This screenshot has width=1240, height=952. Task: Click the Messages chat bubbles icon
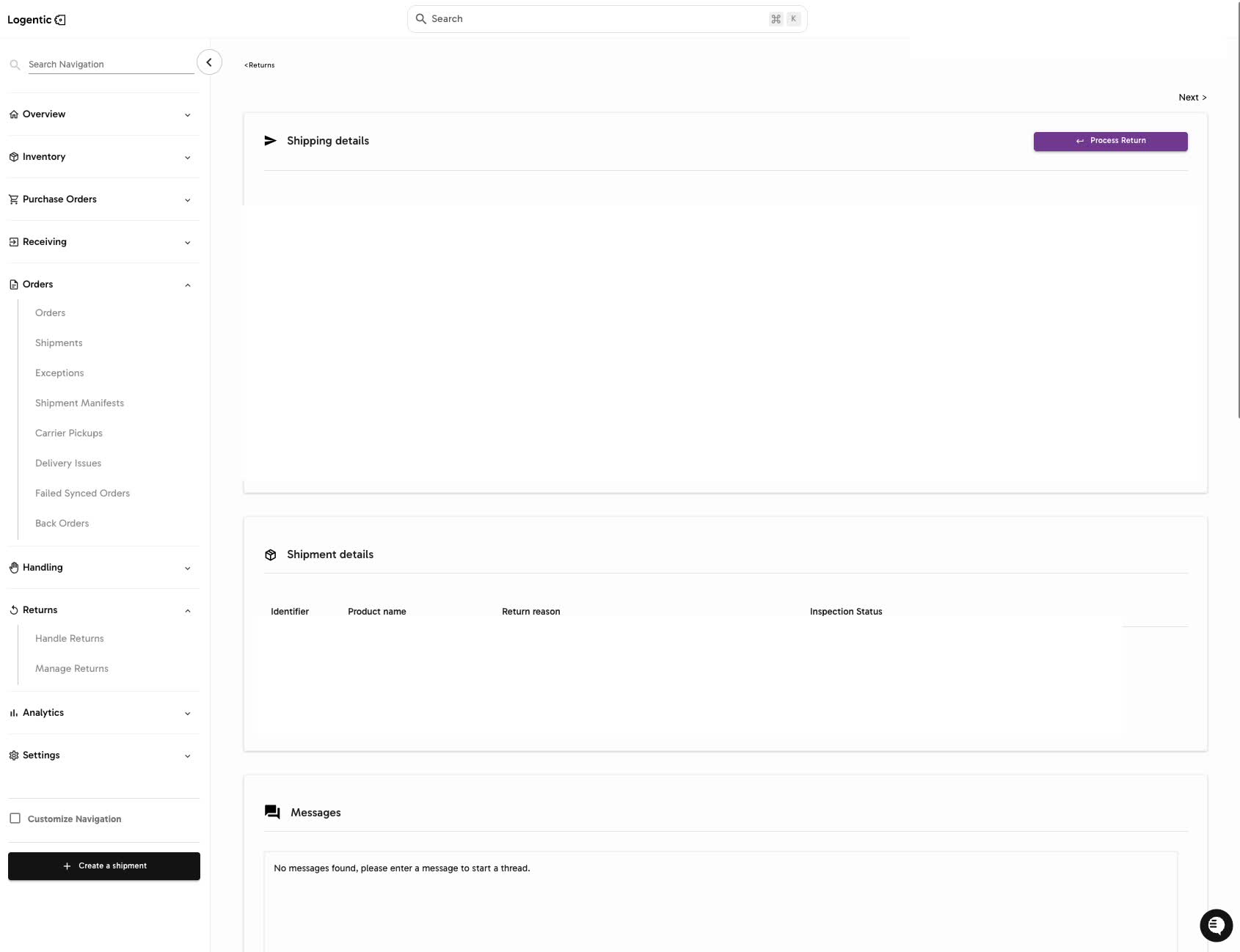click(x=272, y=812)
